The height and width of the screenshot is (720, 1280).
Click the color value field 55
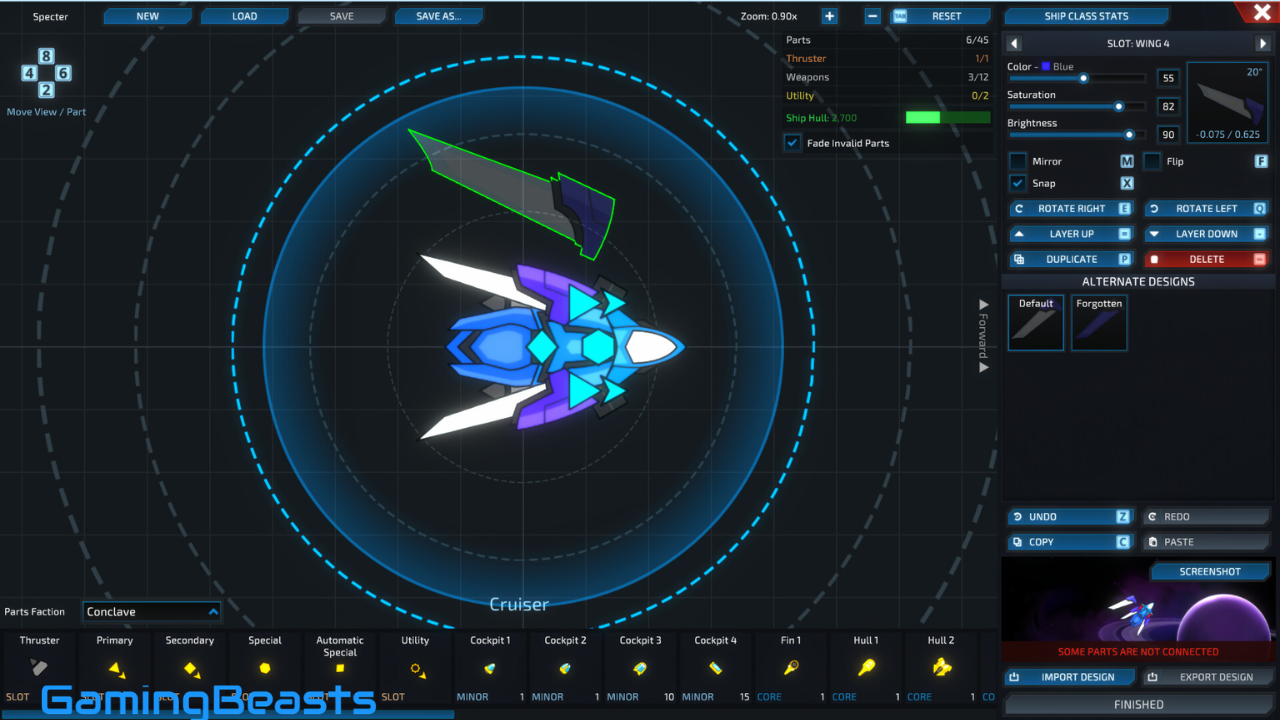[1168, 78]
